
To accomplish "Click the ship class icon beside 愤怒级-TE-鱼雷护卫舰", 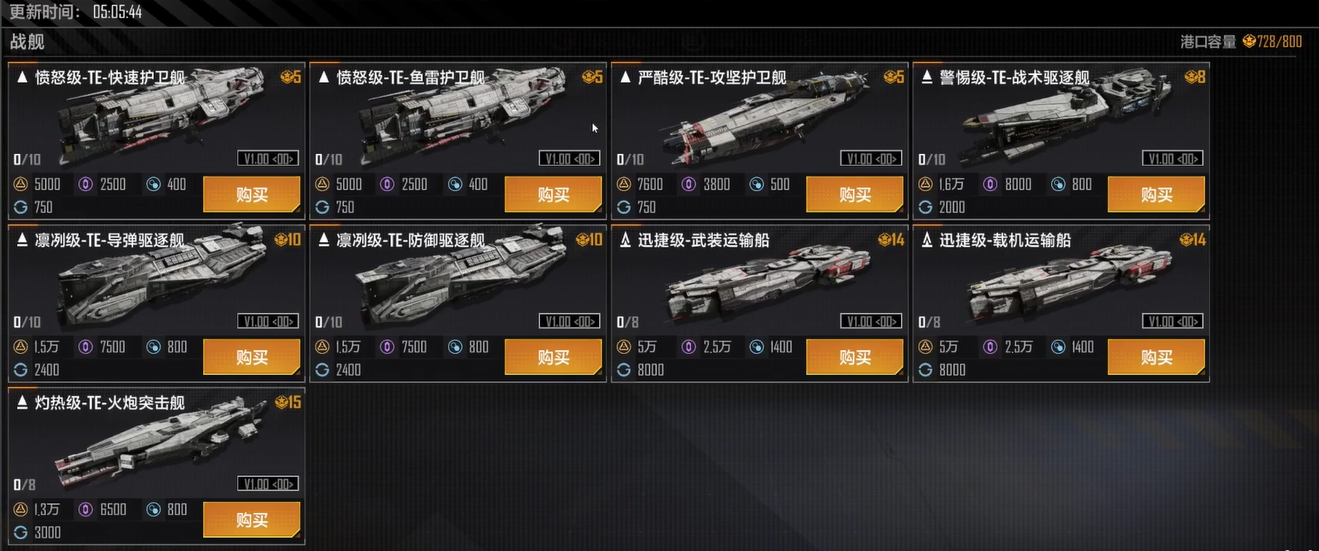I will point(324,77).
